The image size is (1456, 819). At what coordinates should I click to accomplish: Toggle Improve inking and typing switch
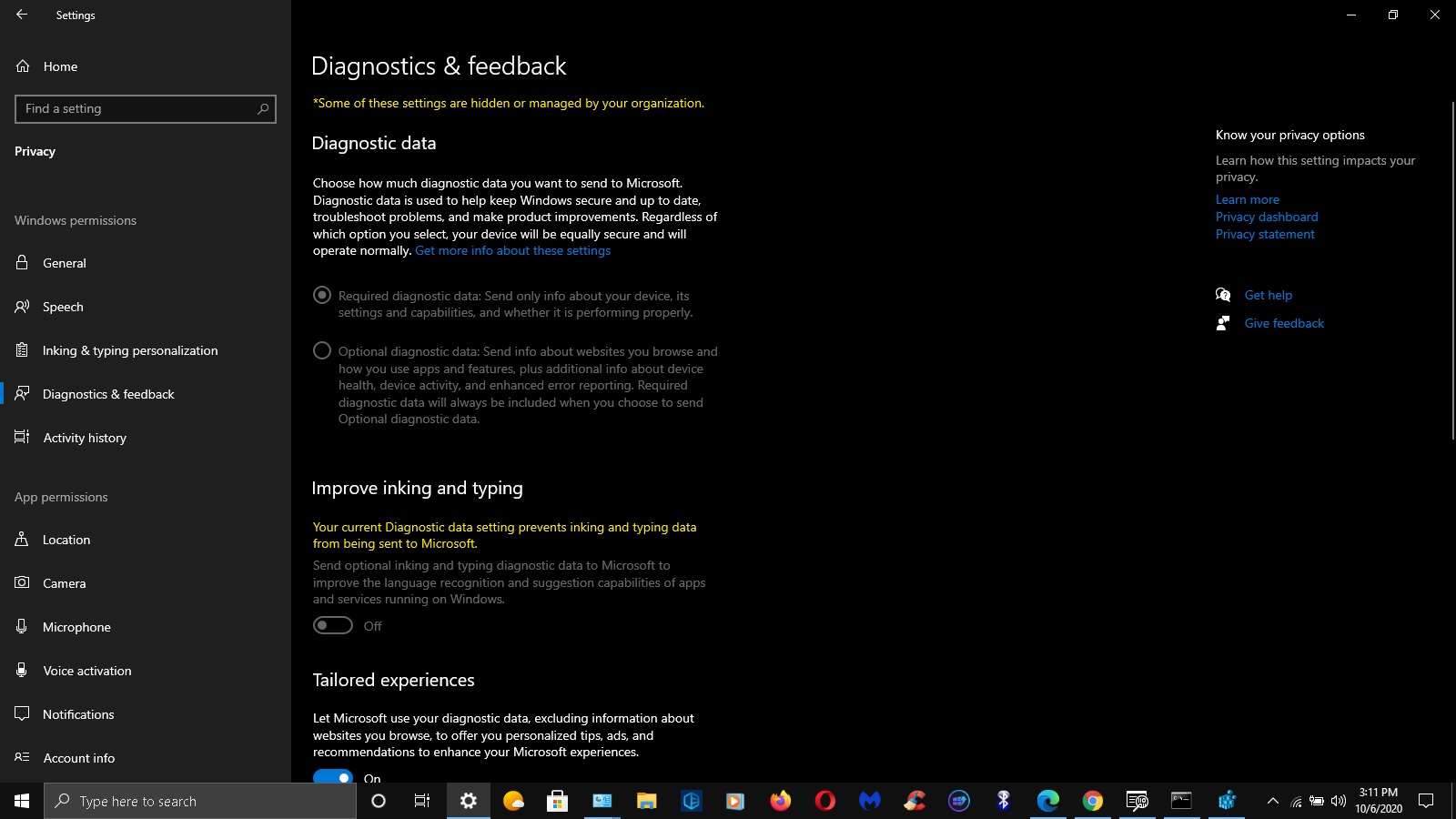tap(333, 625)
